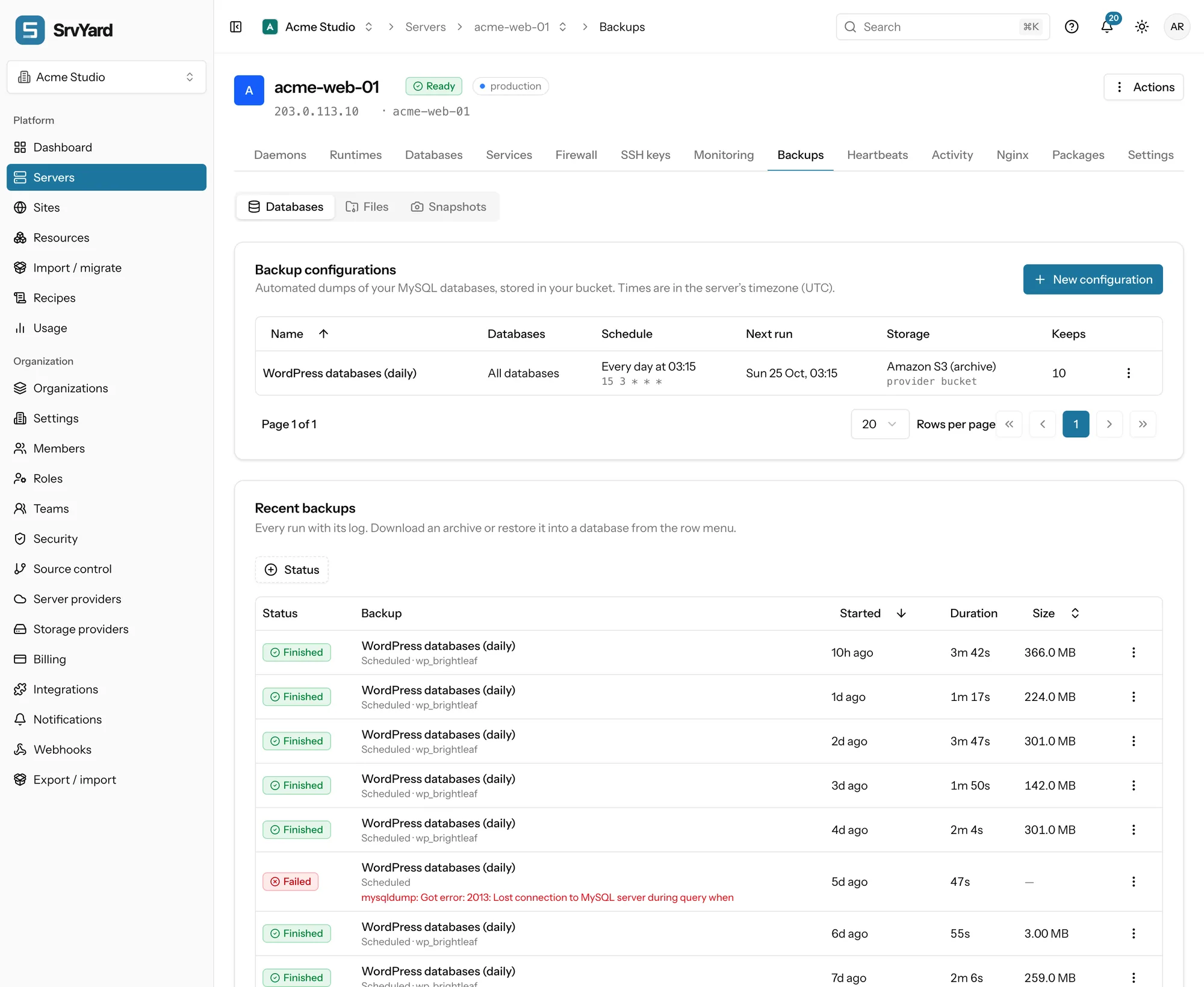The height and width of the screenshot is (987, 1204).
Task: Open Billing in sidebar
Action: (x=107, y=659)
